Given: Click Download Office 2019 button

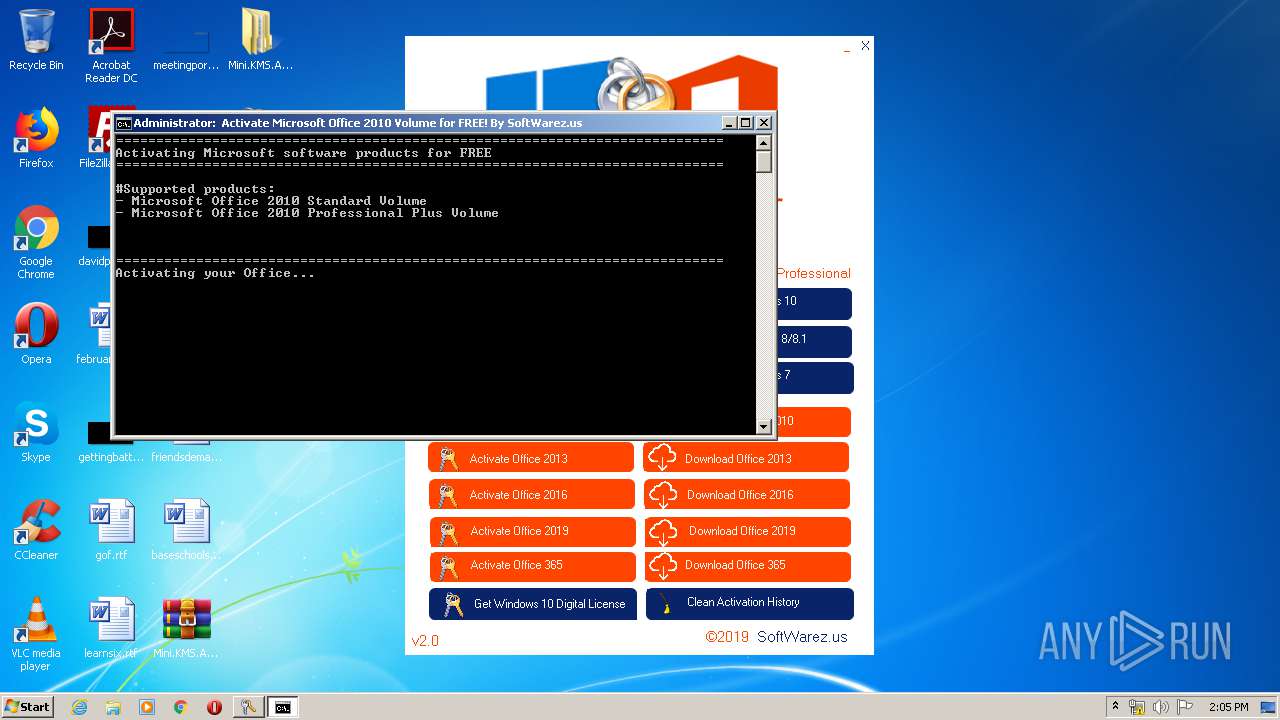Looking at the screenshot, I should coord(748,531).
